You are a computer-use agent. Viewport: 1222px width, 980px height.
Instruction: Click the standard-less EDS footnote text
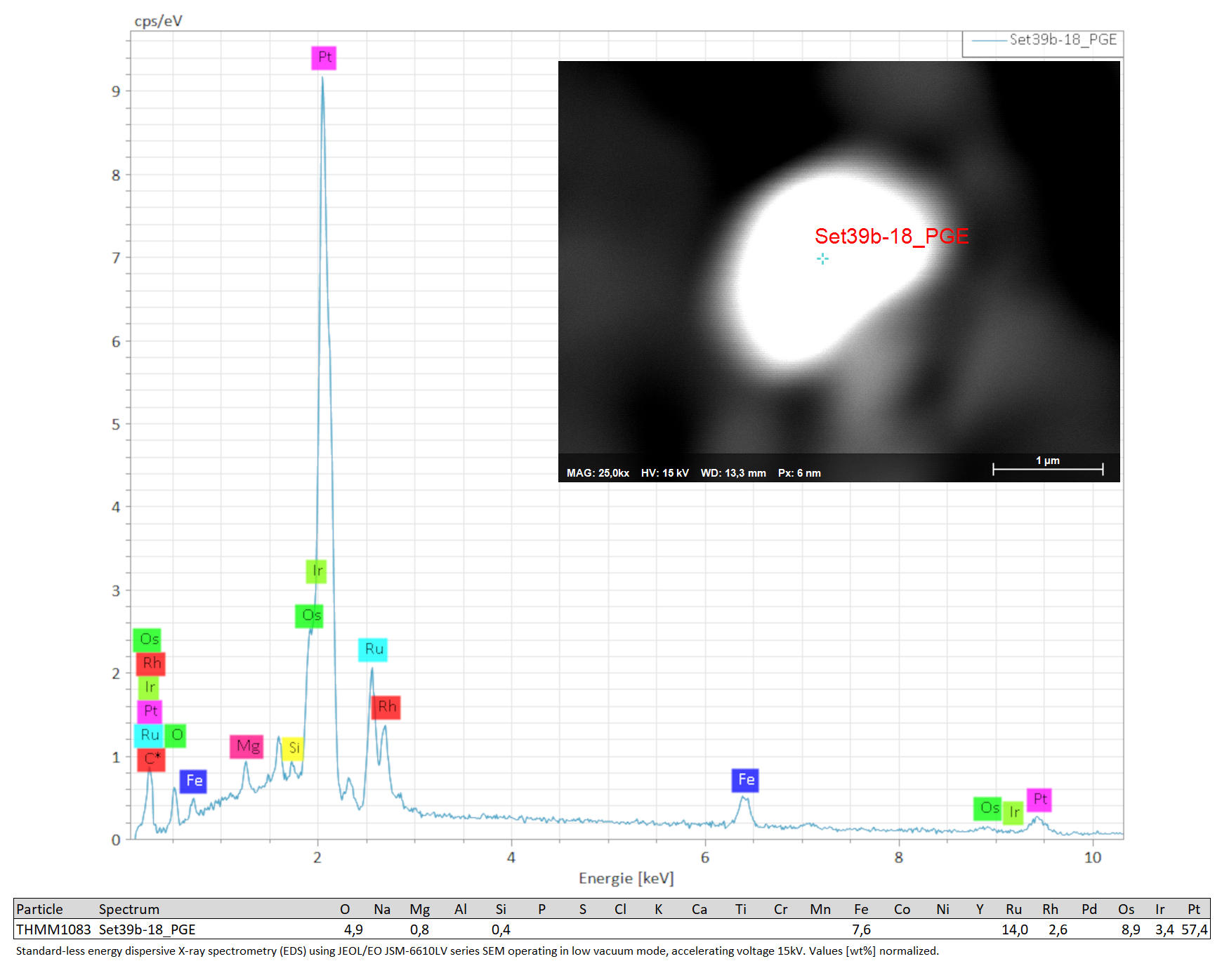[x=478, y=951]
